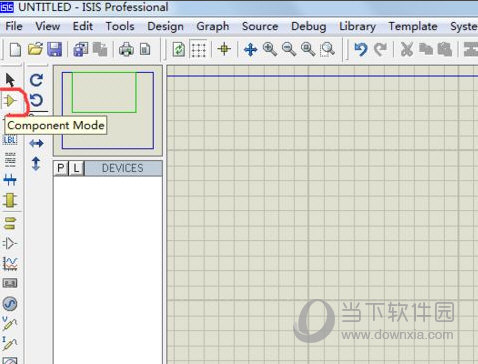Click the DEVICES selector header

pyautogui.click(x=123, y=168)
